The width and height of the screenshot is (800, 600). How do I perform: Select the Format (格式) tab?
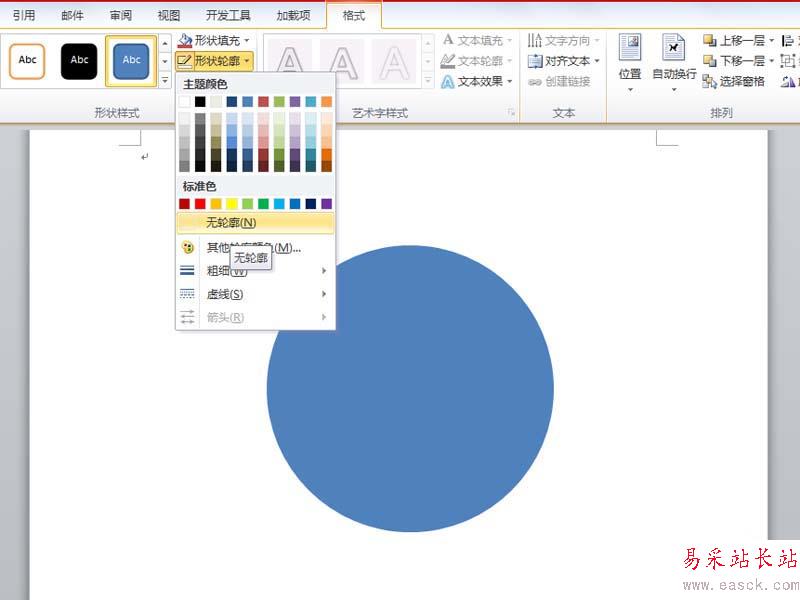point(354,15)
